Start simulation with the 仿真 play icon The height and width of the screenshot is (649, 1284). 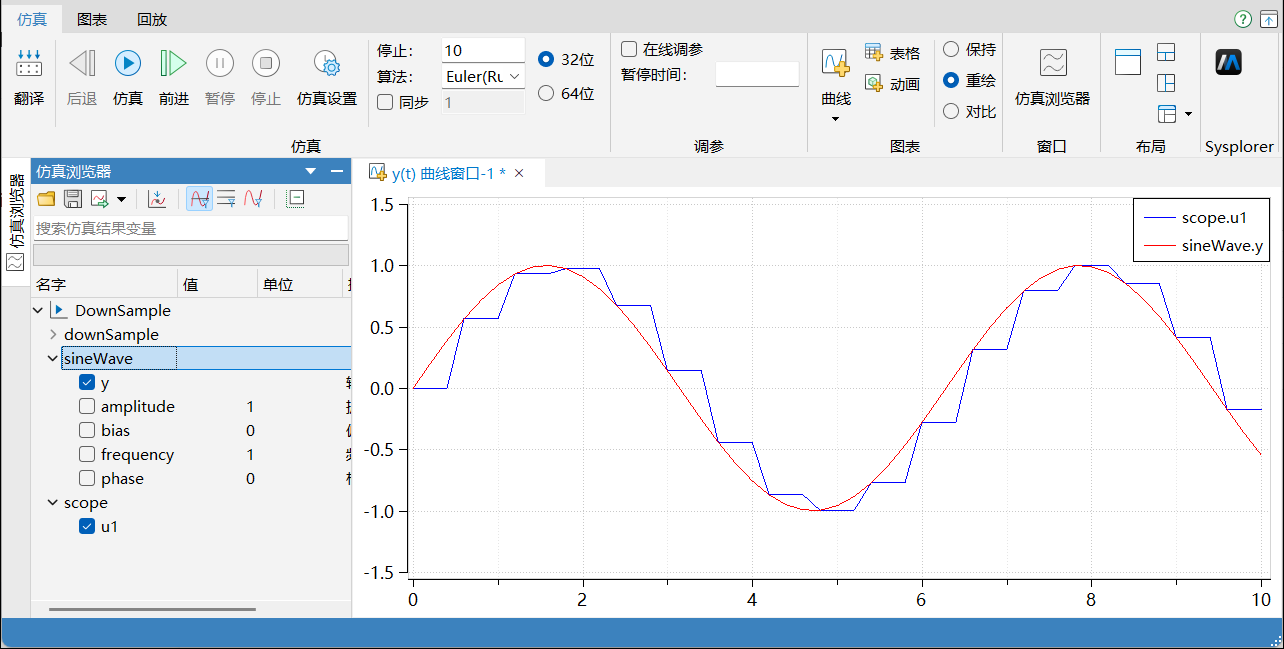(127, 64)
